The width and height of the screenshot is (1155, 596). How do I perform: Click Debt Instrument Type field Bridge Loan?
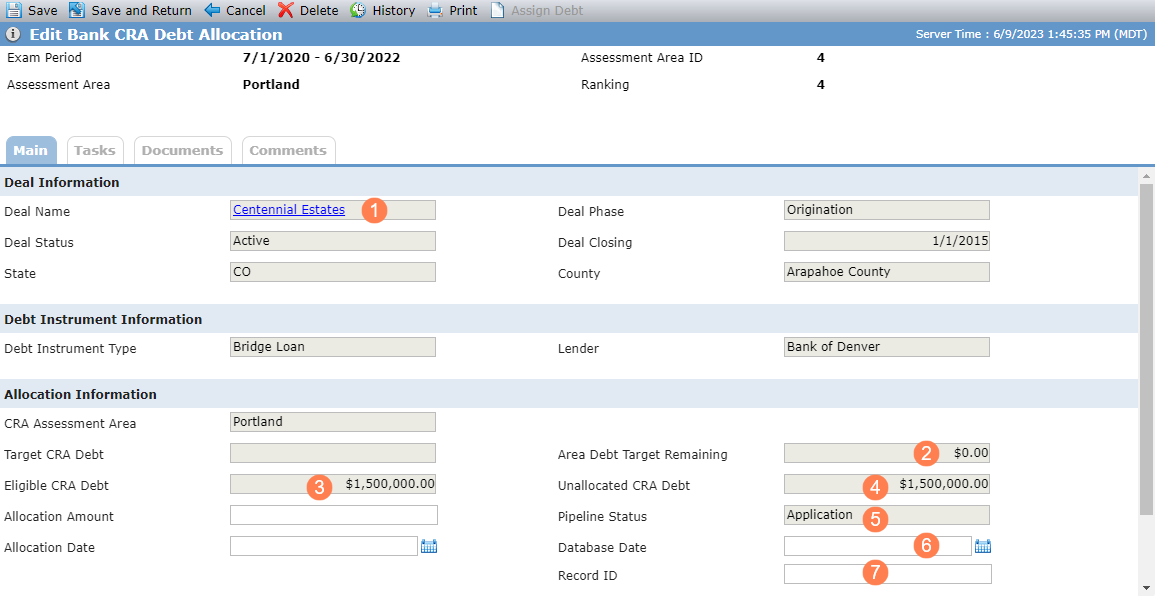coord(333,347)
